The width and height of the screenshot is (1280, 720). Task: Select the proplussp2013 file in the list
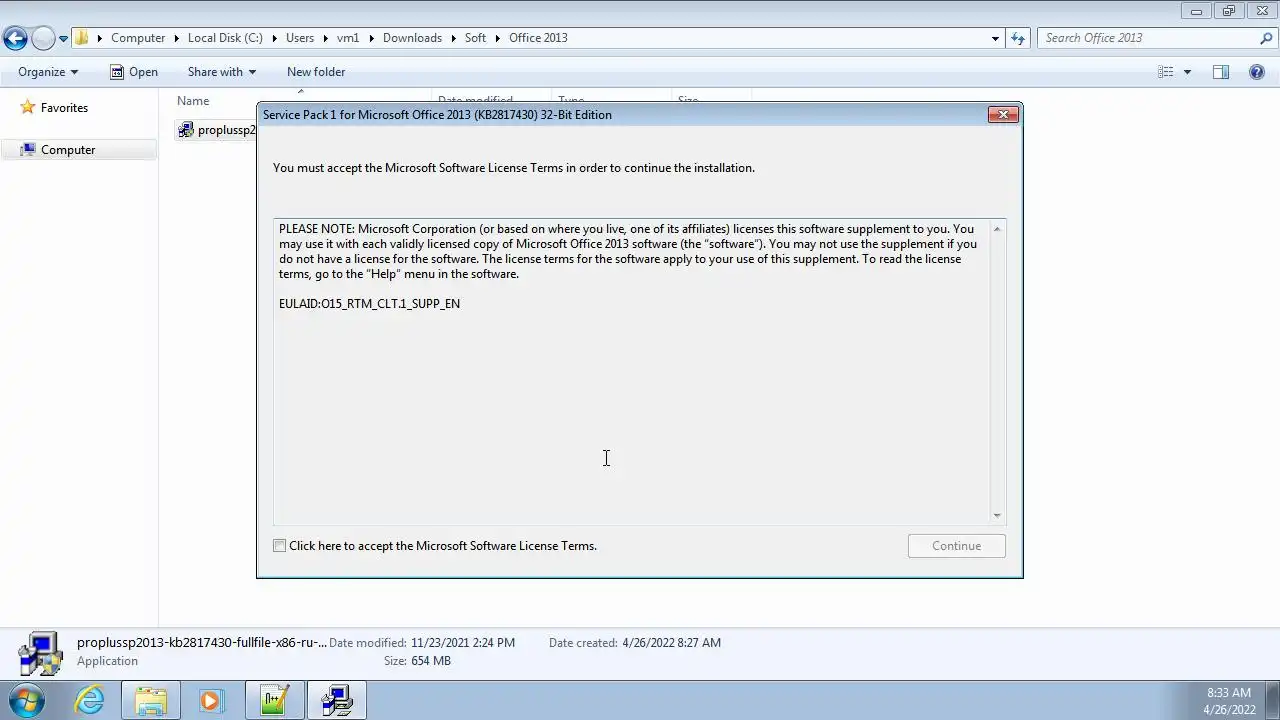pyautogui.click(x=227, y=130)
